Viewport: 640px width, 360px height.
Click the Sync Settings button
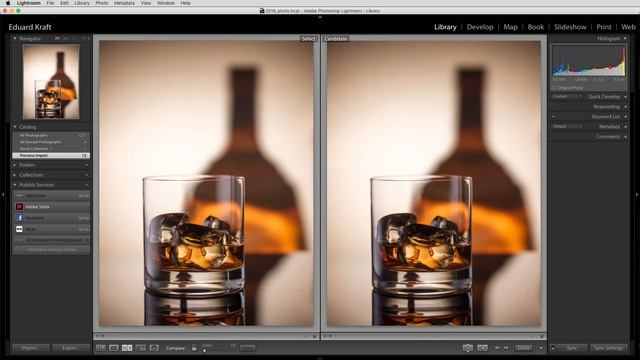click(609, 348)
